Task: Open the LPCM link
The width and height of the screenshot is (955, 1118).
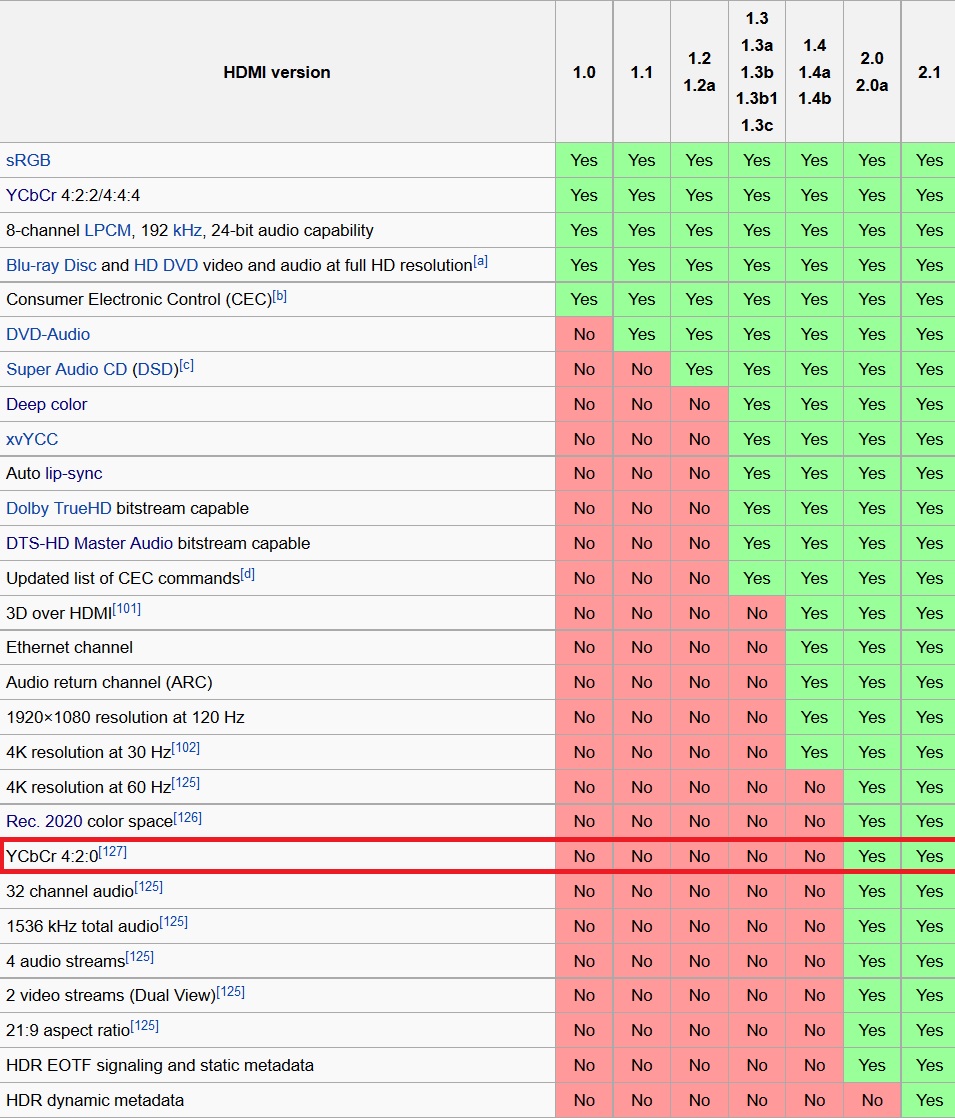Action: 108,230
